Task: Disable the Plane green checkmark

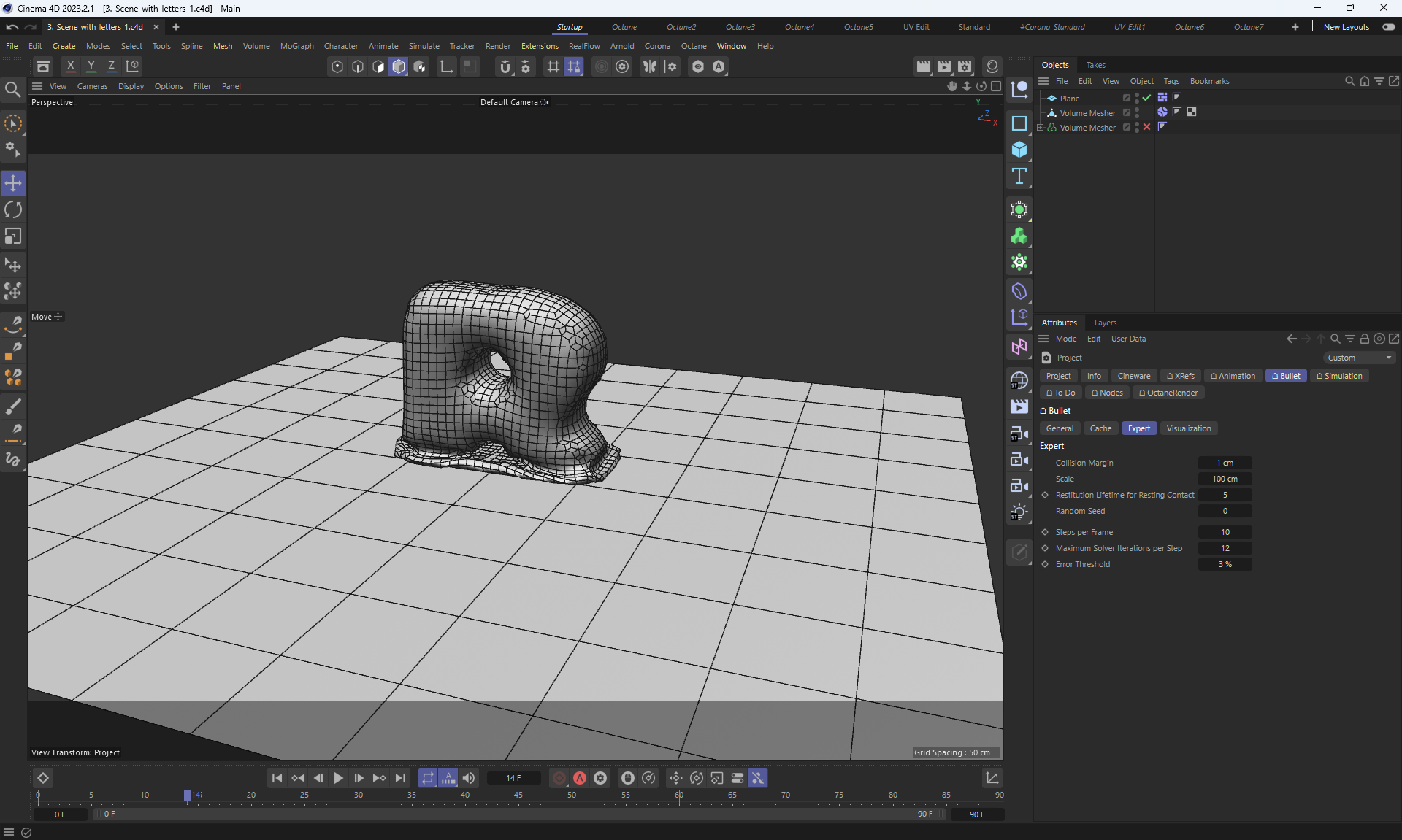Action: [1146, 98]
